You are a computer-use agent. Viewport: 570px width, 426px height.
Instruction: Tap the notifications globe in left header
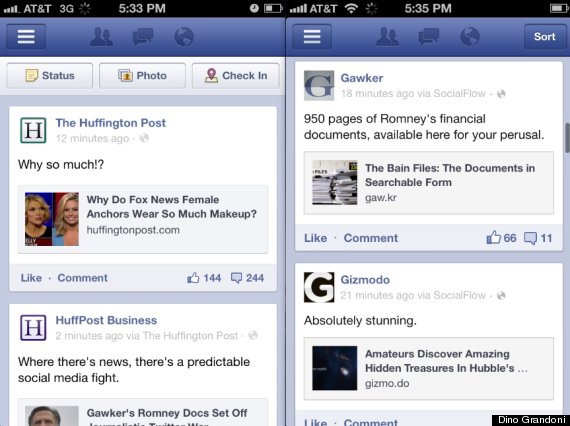(184, 37)
